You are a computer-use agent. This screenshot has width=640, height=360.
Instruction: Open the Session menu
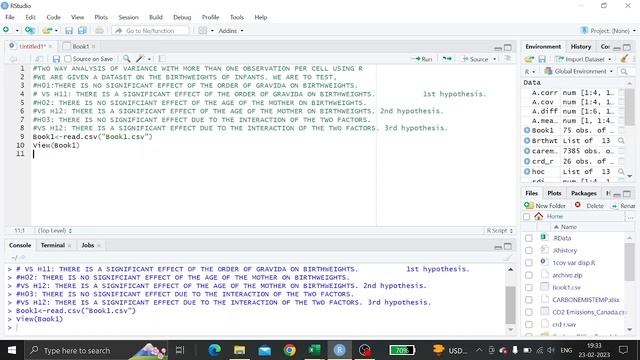tap(128, 17)
